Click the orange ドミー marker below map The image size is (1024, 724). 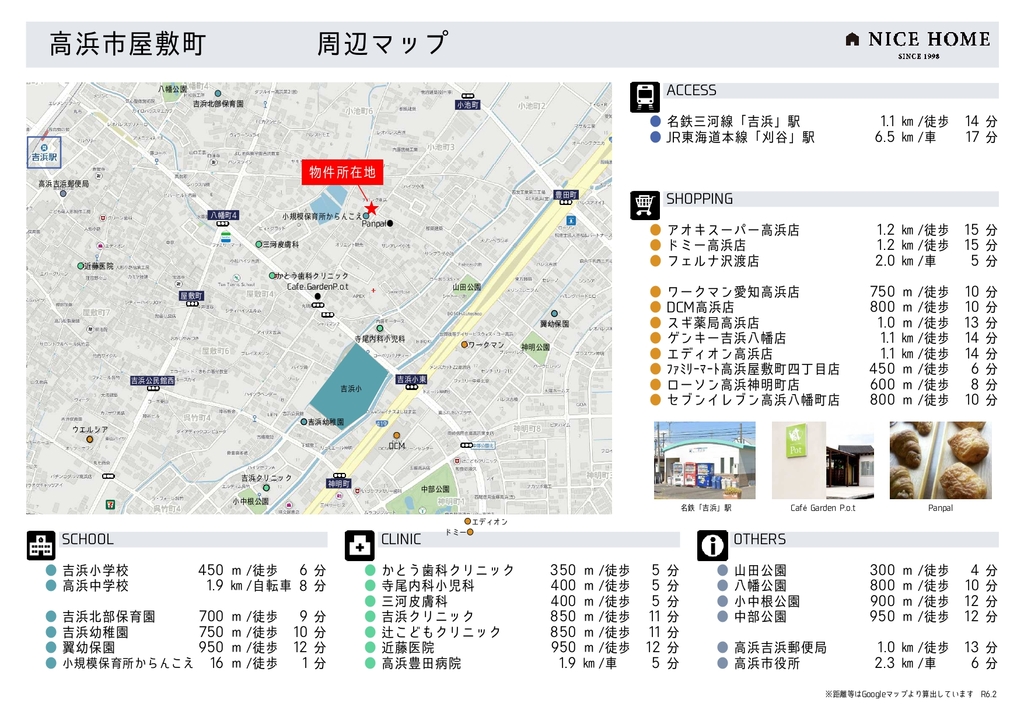pyautogui.click(x=470, y=533)
